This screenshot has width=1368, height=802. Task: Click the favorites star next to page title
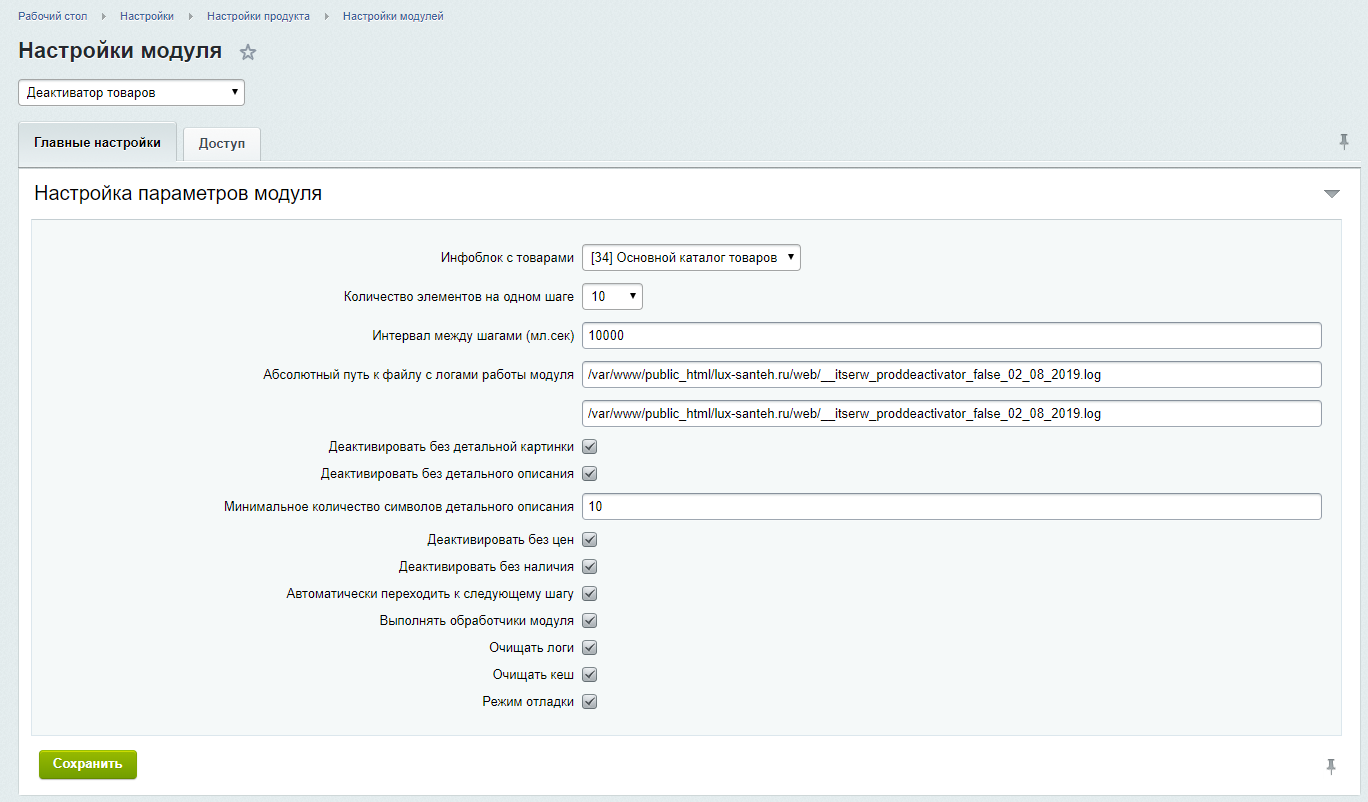248,53
